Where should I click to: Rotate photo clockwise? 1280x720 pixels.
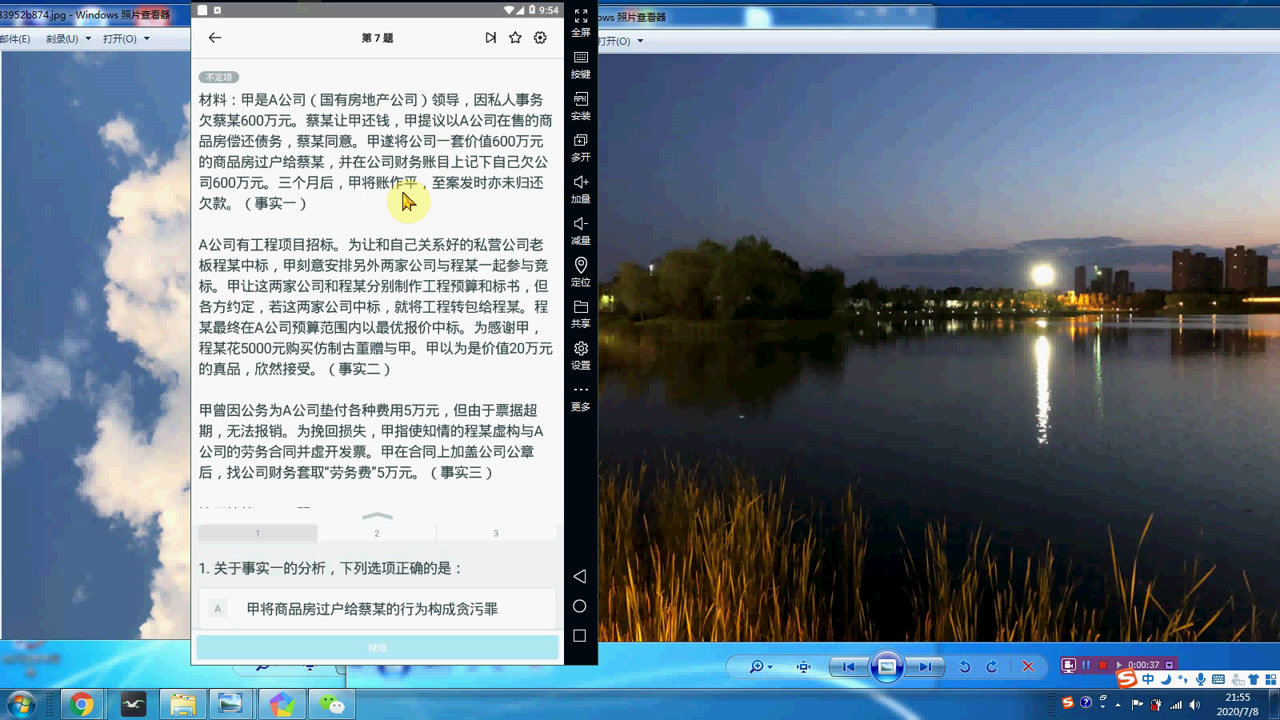coord(992,667)
